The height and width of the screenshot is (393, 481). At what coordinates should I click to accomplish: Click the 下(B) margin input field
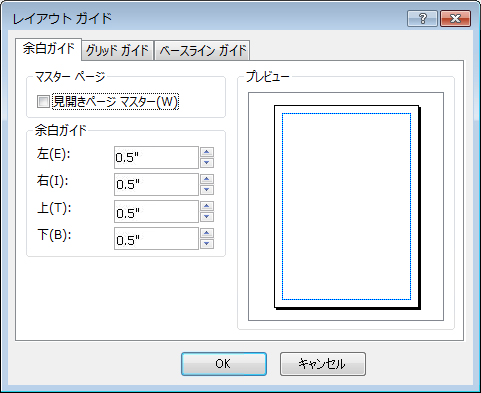coord(156,238)
